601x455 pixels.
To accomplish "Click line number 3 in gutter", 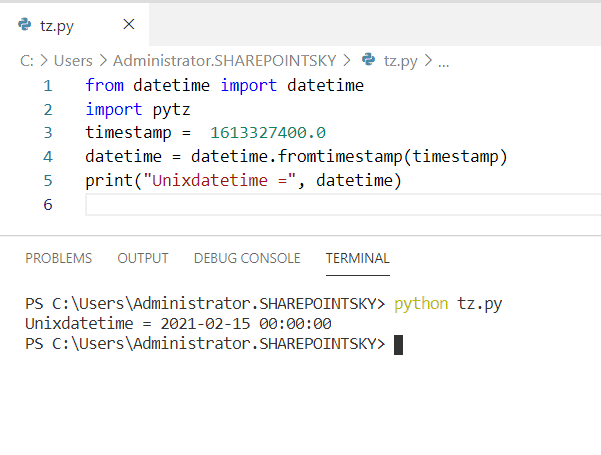I will pos(48,133).
